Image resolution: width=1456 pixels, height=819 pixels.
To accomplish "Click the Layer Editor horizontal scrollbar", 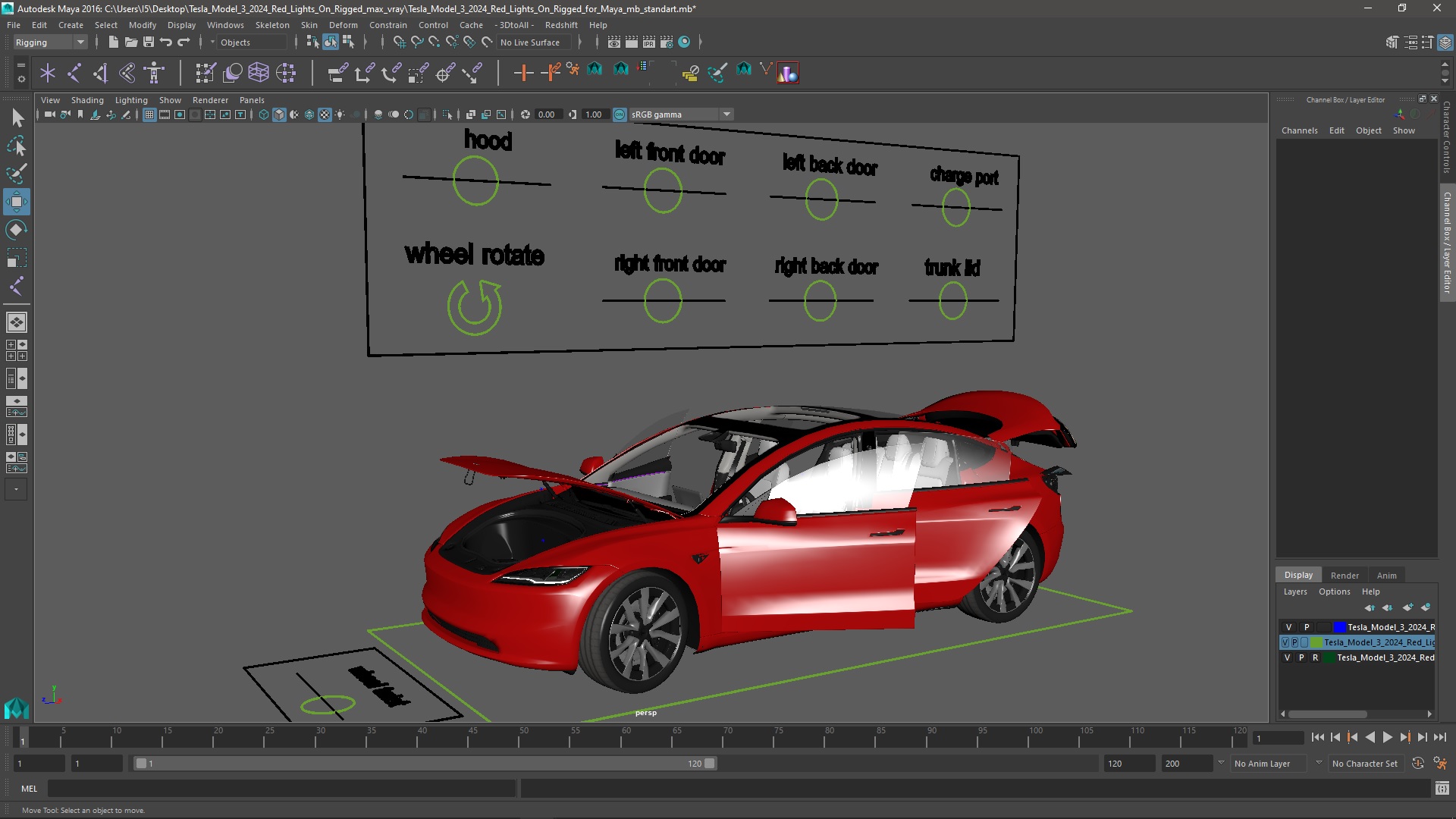I will pos(1327,714).
